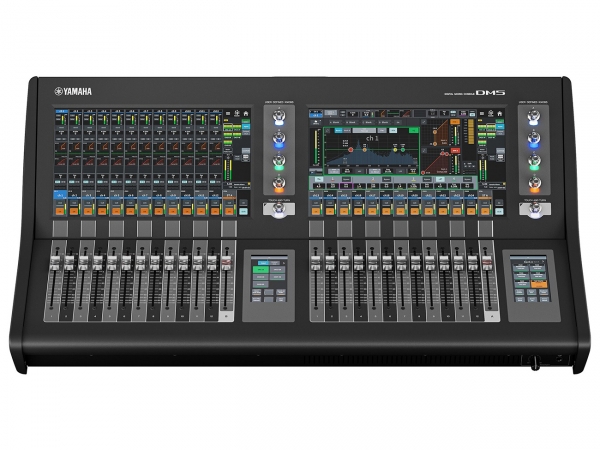The width and height of the screenshot is (600, 450).
Task: Tap green button on left small touchscreen
Action: pos(260,269)
